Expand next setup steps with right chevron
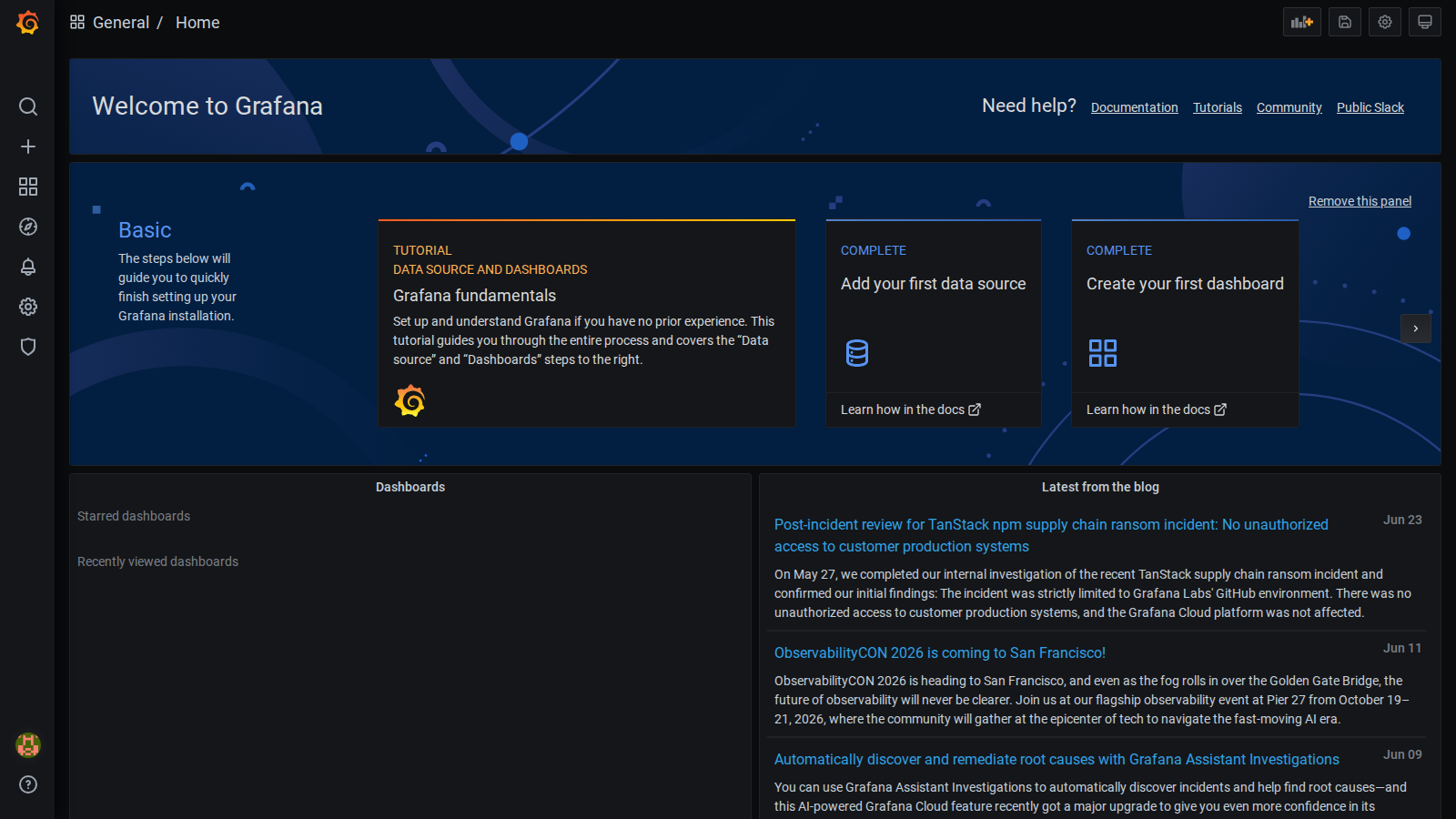This screenshot has width=1456, height=819. click(x=1416, y=329)
